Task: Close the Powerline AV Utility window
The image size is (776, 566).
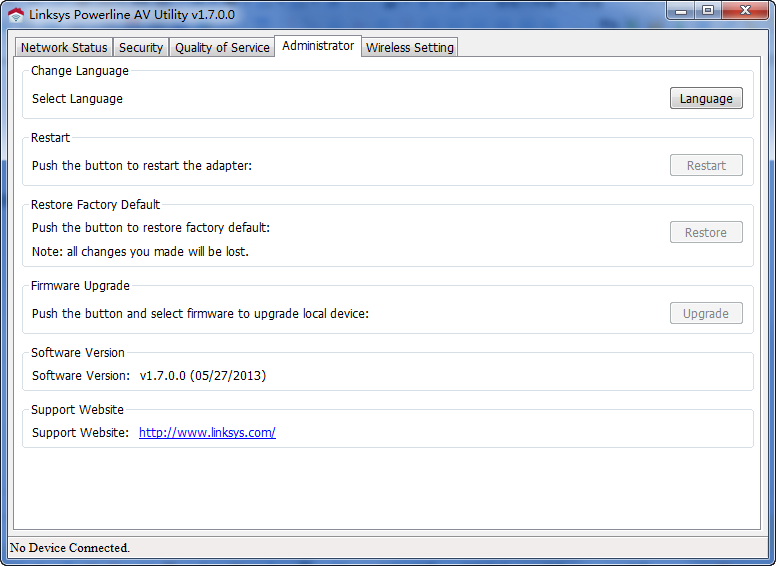Action: click(x=746, y=10)
